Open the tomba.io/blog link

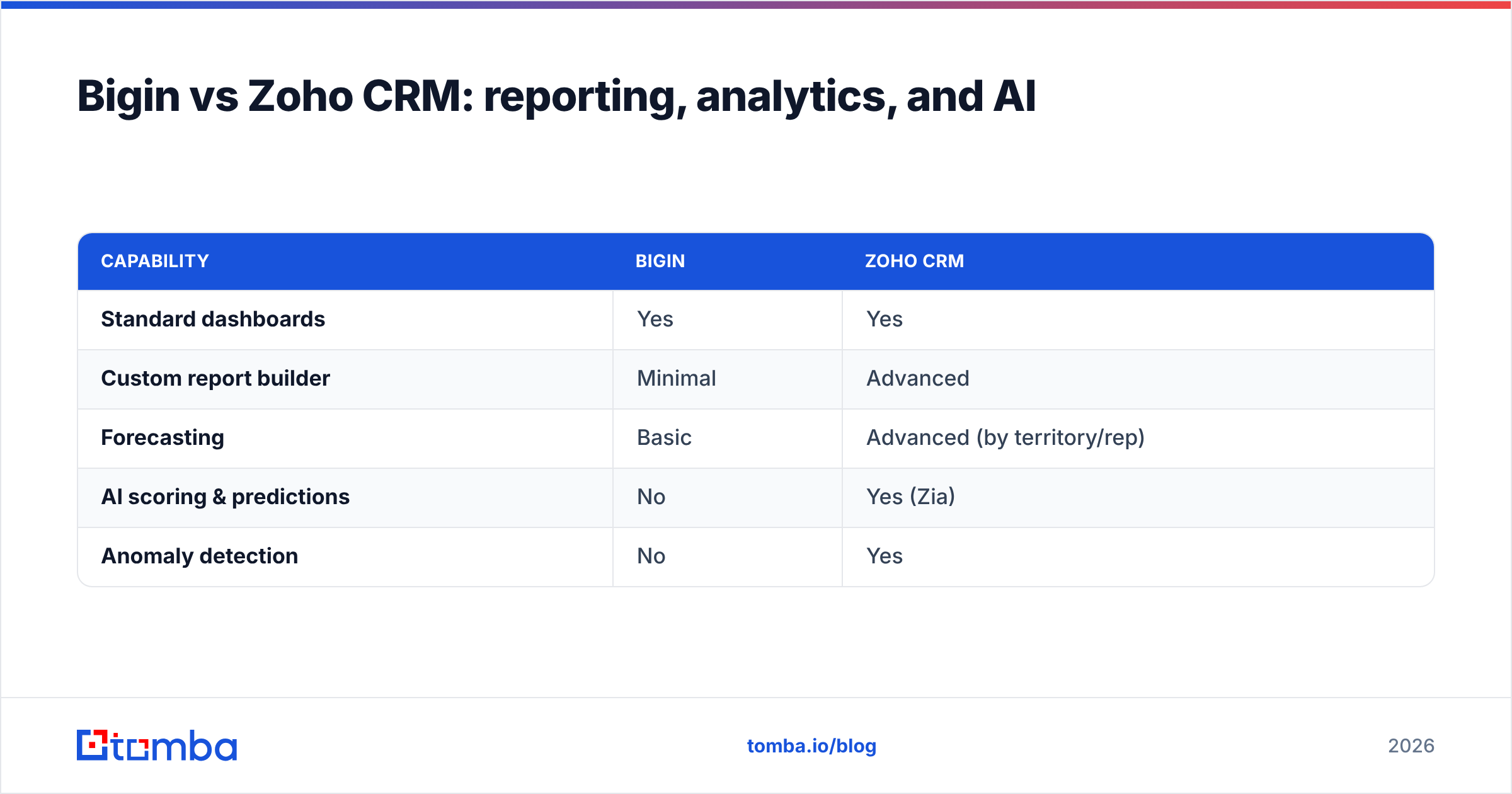[x=811, y=746]
